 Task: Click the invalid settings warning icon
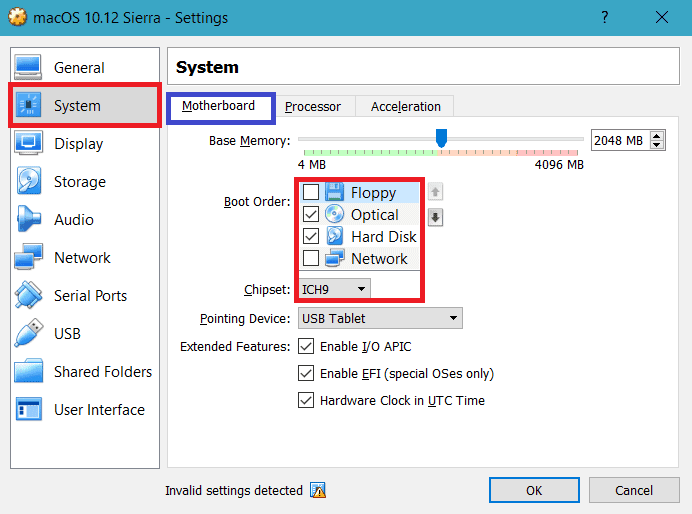318,490
